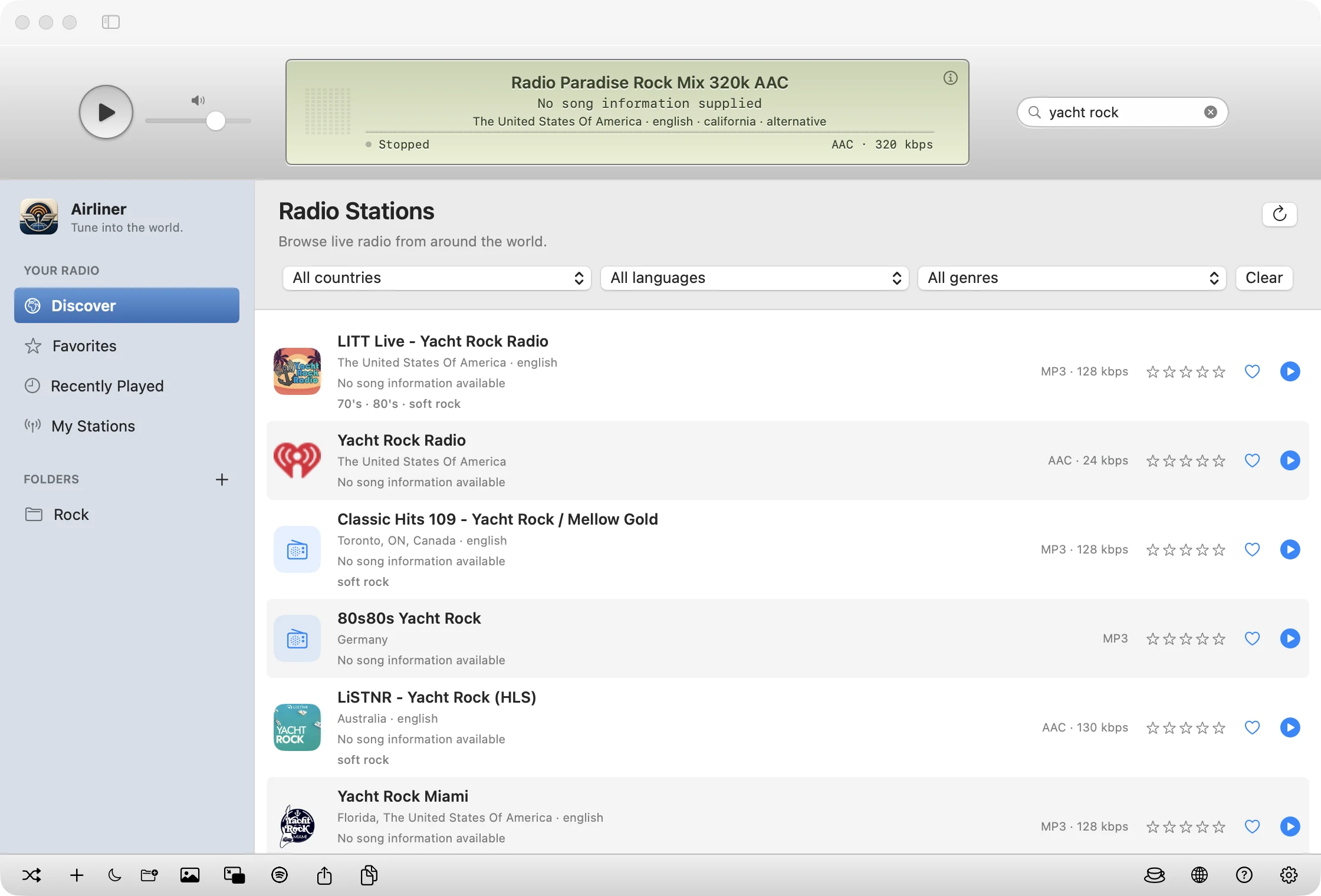
Task: Start playback with the main play button
Action: tap(106, 112)
